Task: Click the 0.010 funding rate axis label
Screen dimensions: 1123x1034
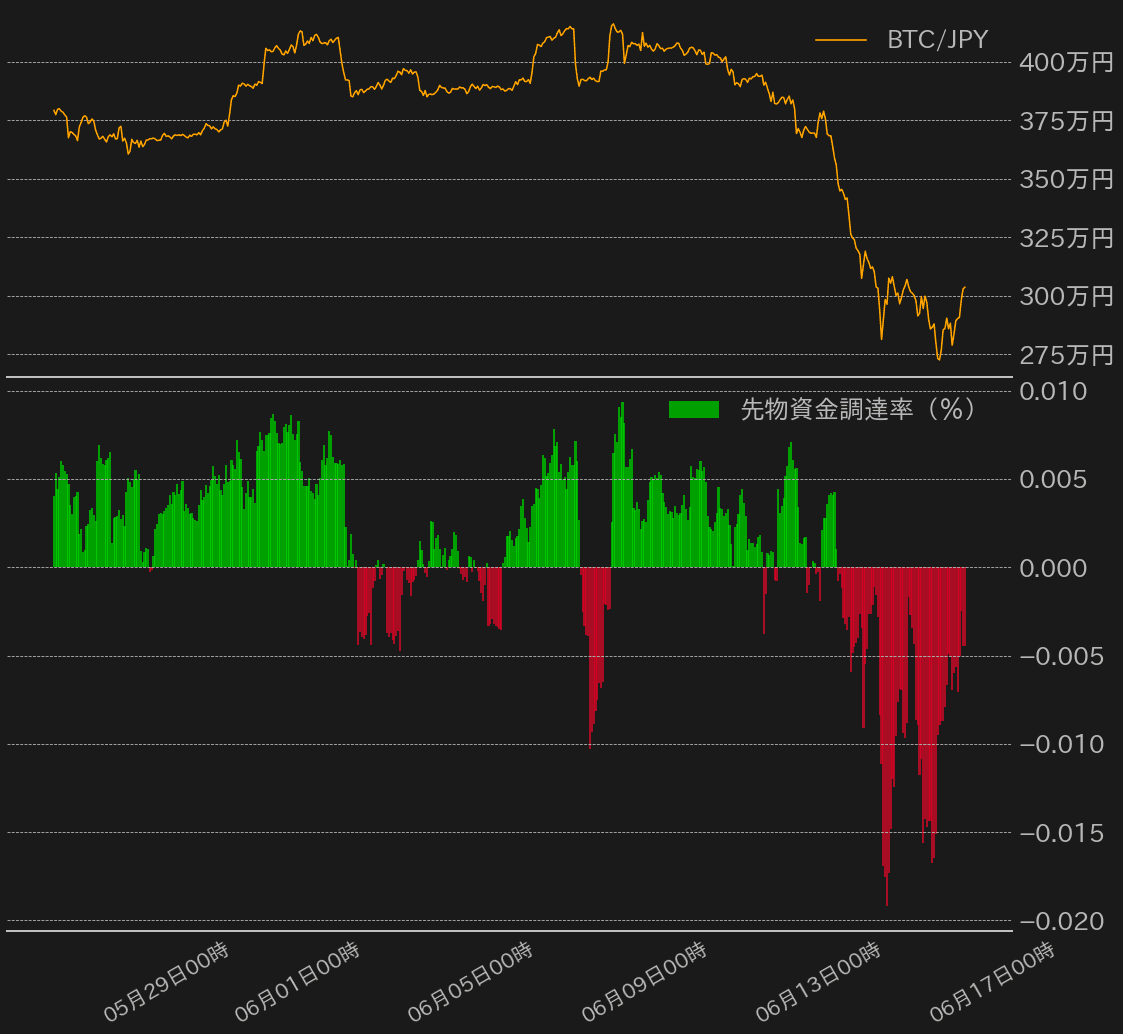Action: [1053, 391]
